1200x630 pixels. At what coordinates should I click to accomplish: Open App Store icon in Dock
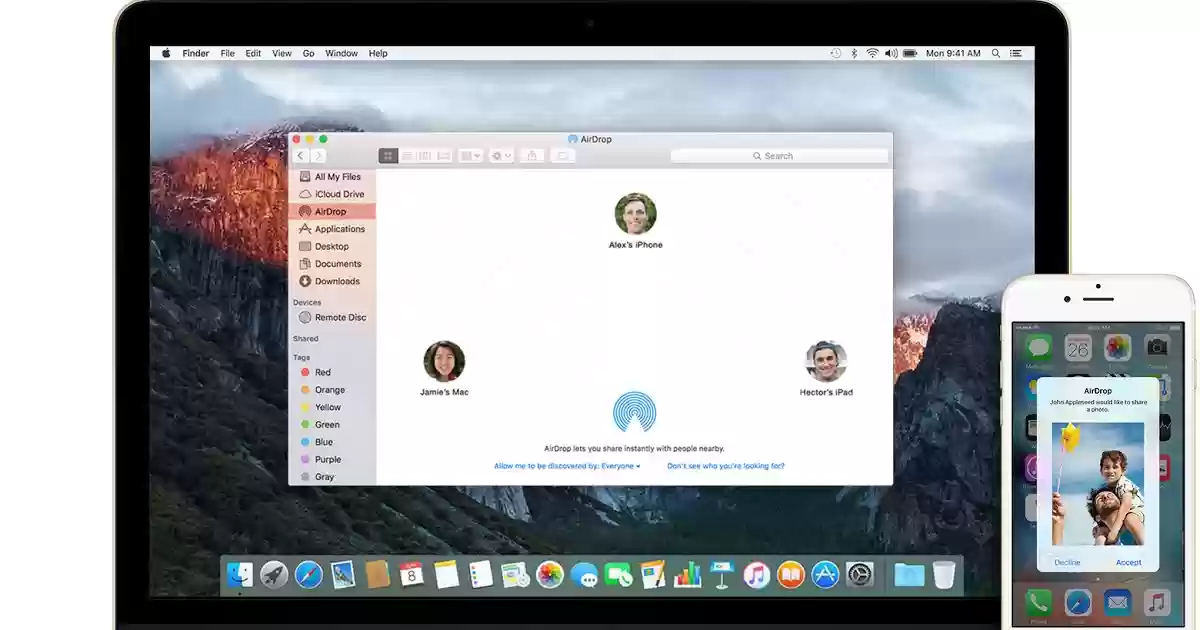coord(825,575)
